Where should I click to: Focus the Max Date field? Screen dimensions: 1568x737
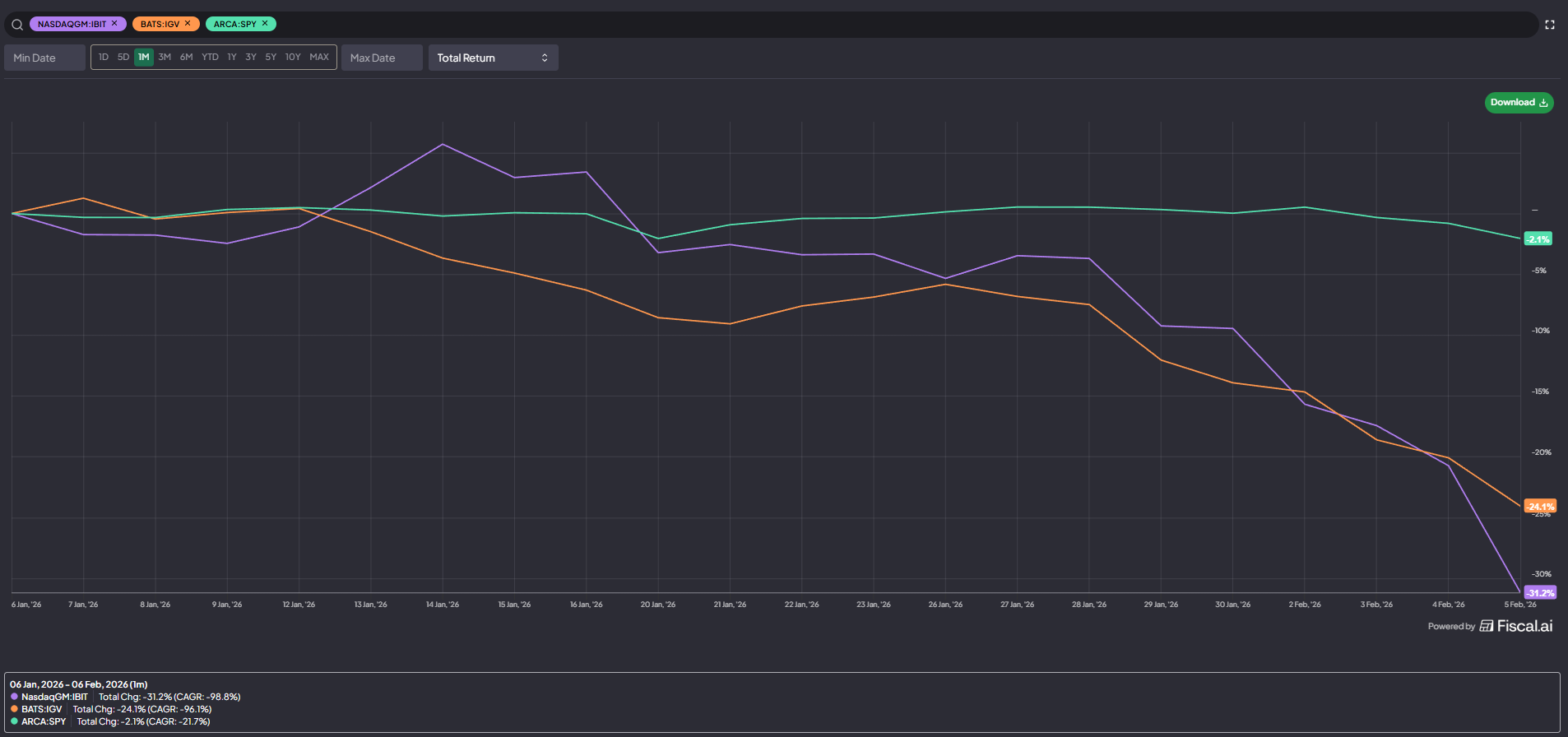pos(382,58)
